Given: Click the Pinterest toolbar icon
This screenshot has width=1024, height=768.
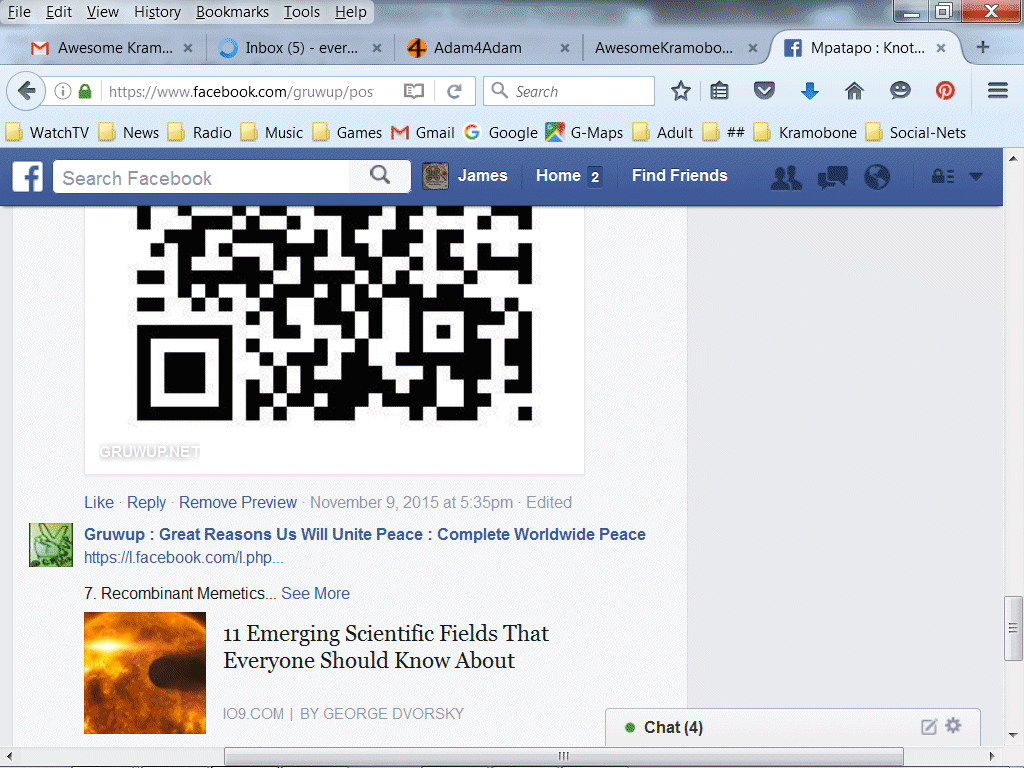Looking at the screenshot, I should click(945, 90).
